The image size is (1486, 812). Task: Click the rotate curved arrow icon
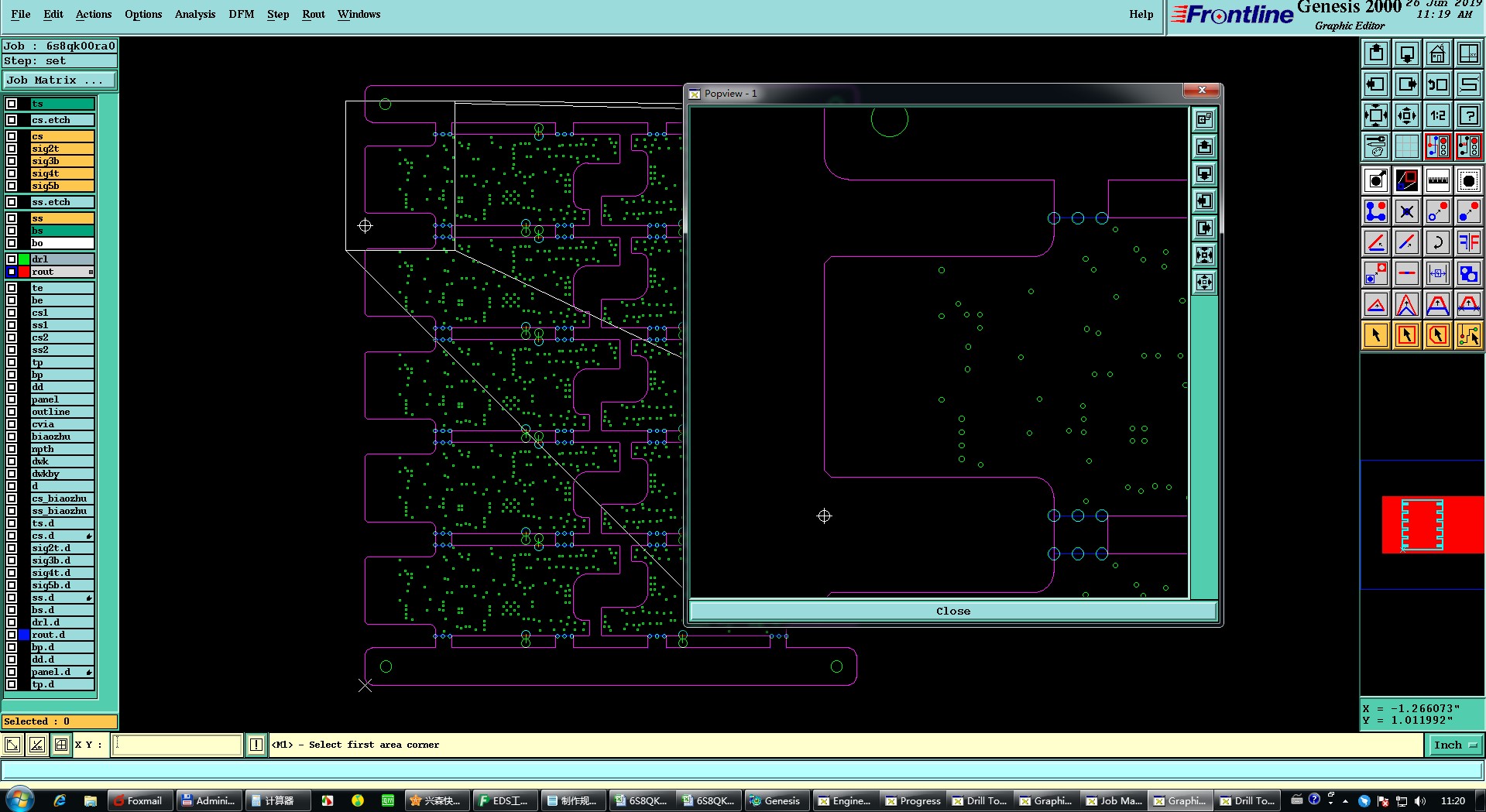1438,242
